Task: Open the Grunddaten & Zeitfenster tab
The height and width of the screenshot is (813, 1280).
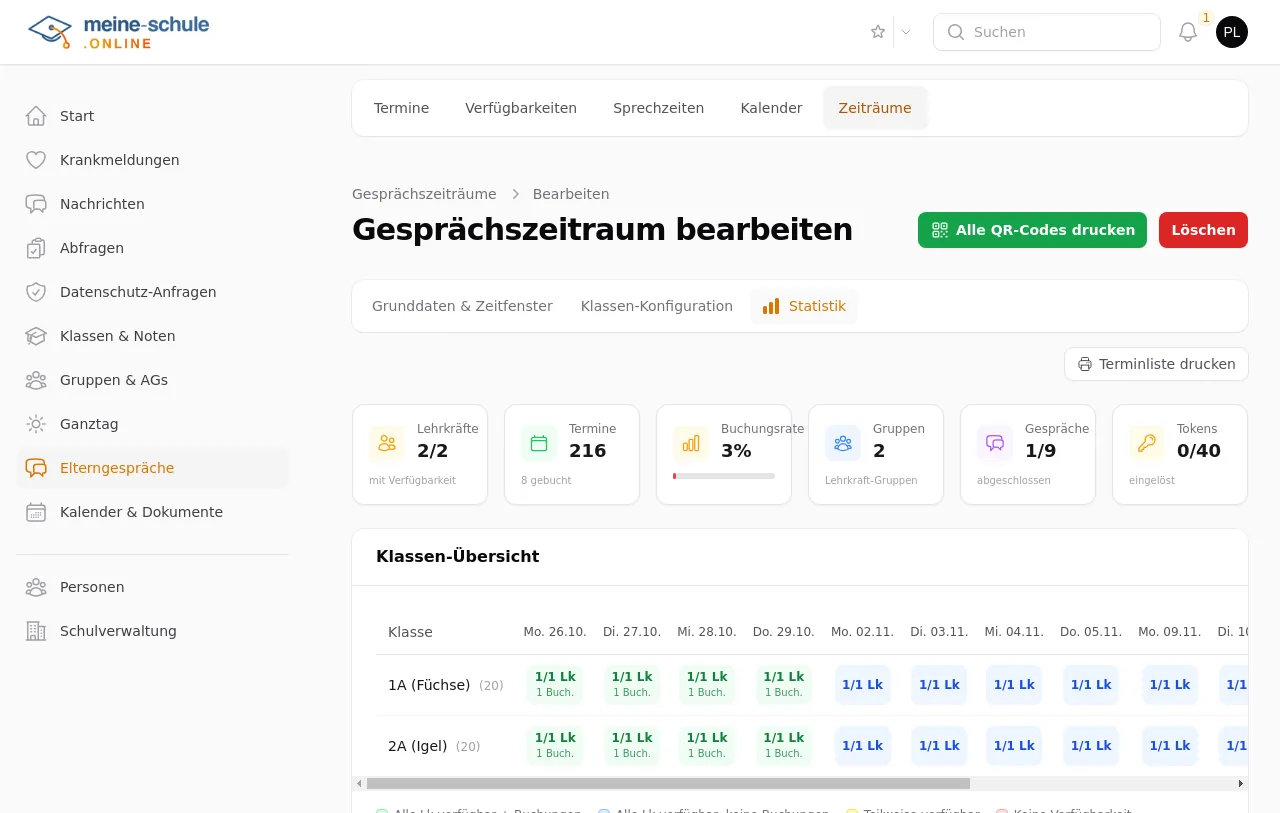Action: pyautogui.click(x=462, y=306)
